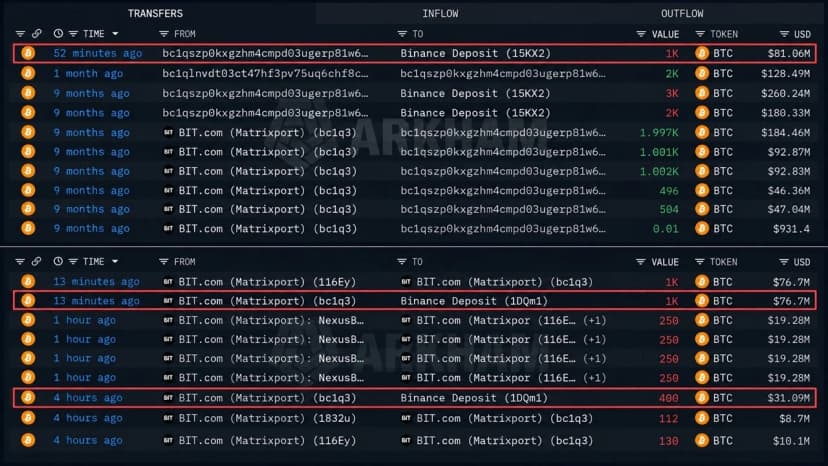The image size is (828, 466).
Task: Open '9 months ago' link in the $260.24M row
Action: click(91, 94)
